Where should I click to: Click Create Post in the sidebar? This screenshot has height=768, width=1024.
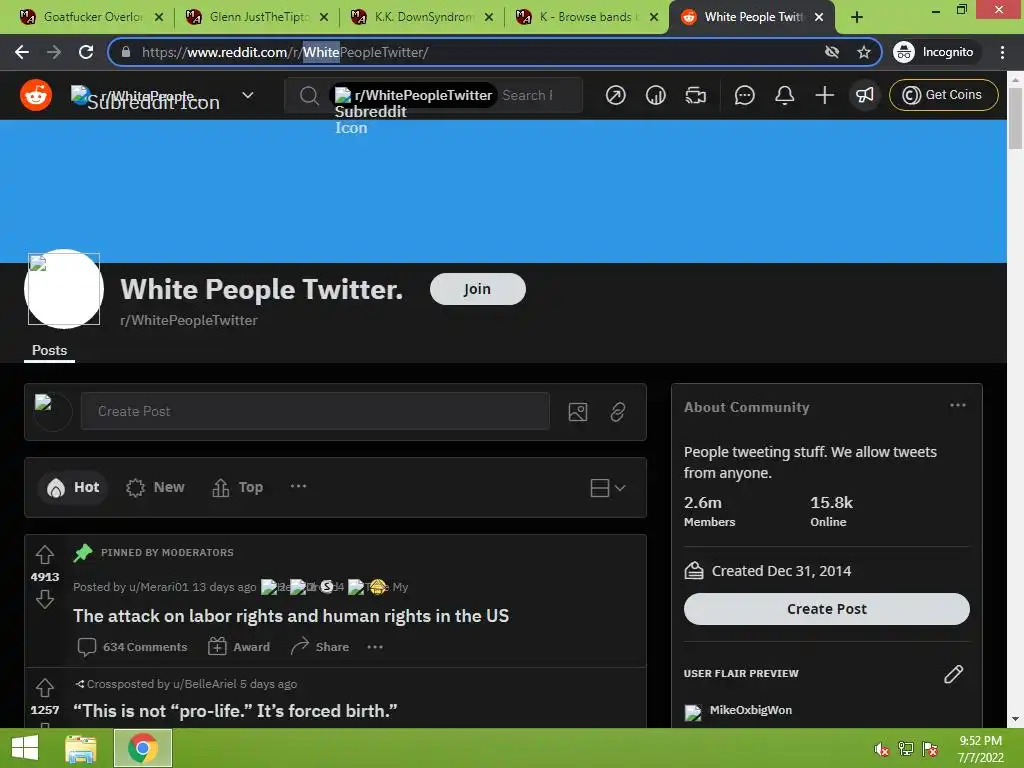(x=826, y=609)
